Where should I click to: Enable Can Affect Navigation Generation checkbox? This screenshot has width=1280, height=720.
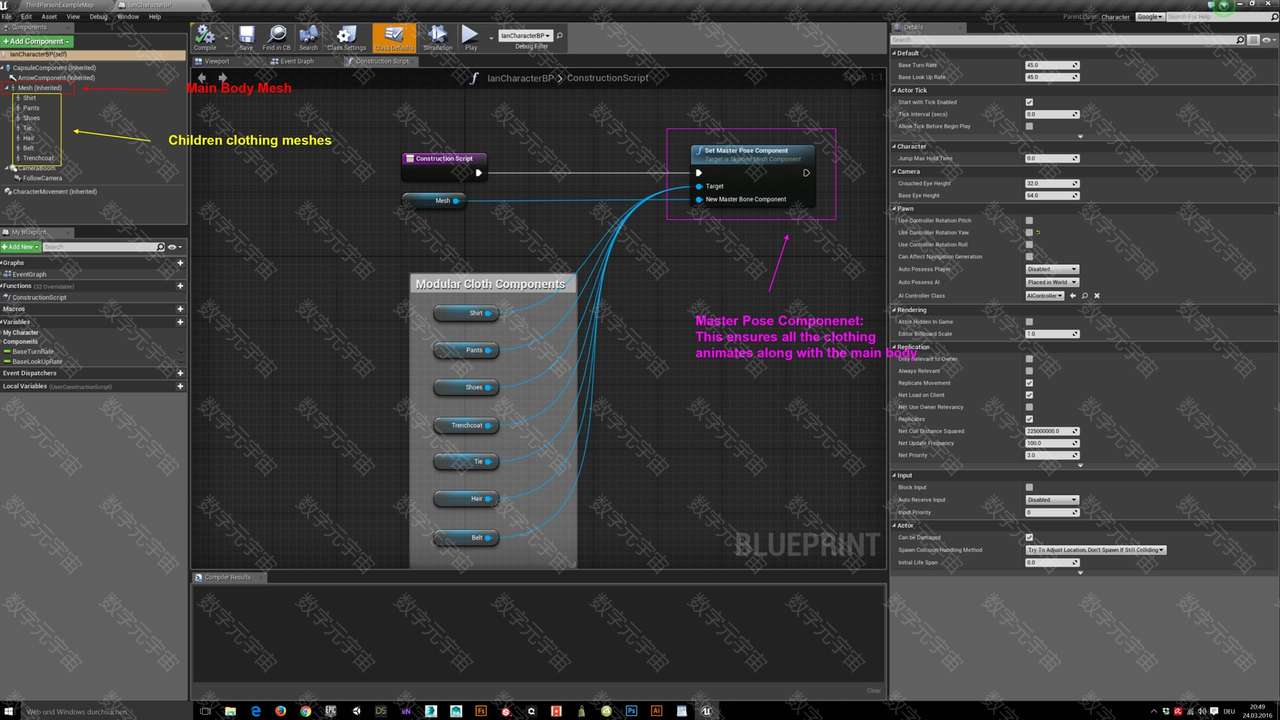[x=1029, y=257]
